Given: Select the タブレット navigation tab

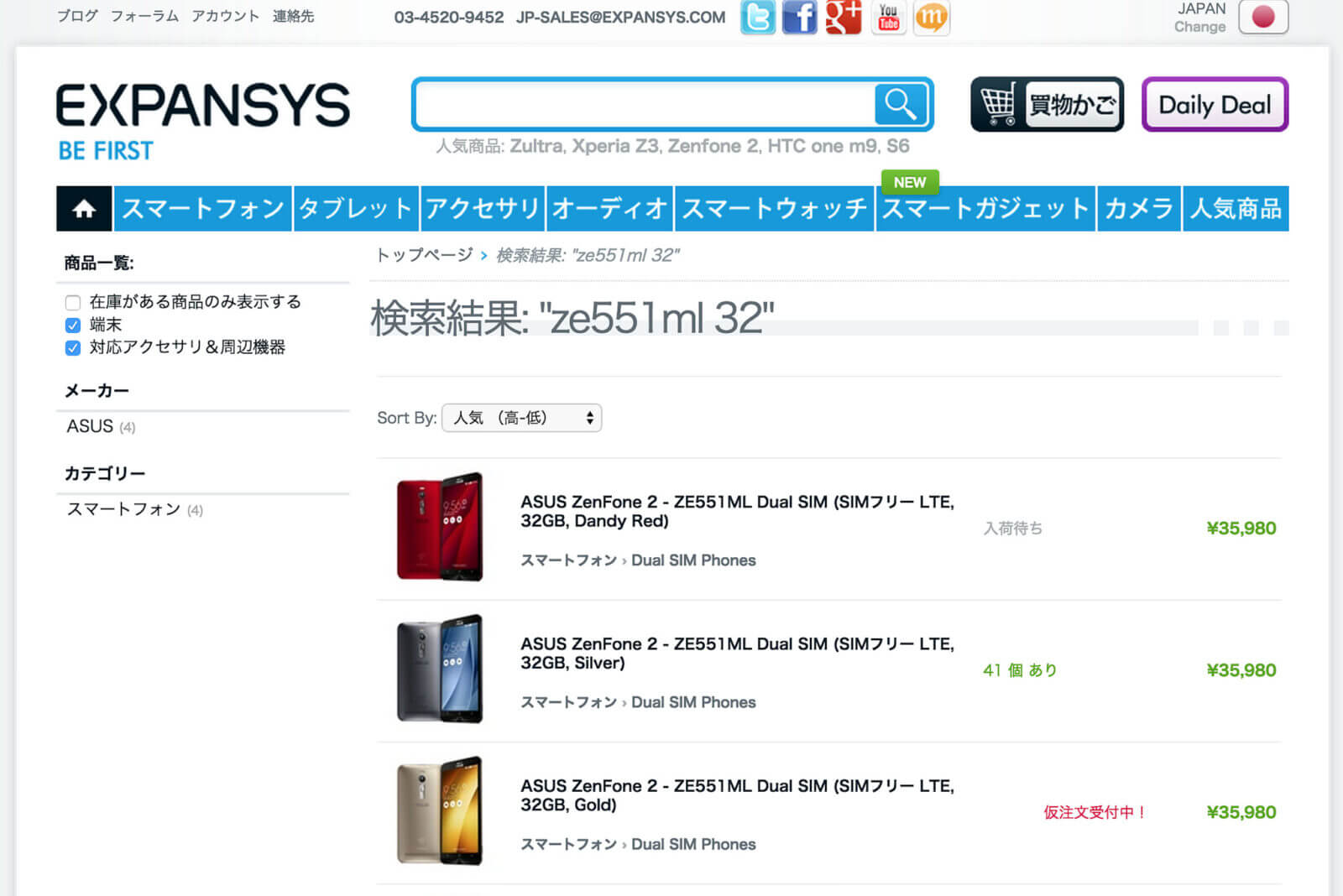Looking at the screenshot, I should pos(356,208).
